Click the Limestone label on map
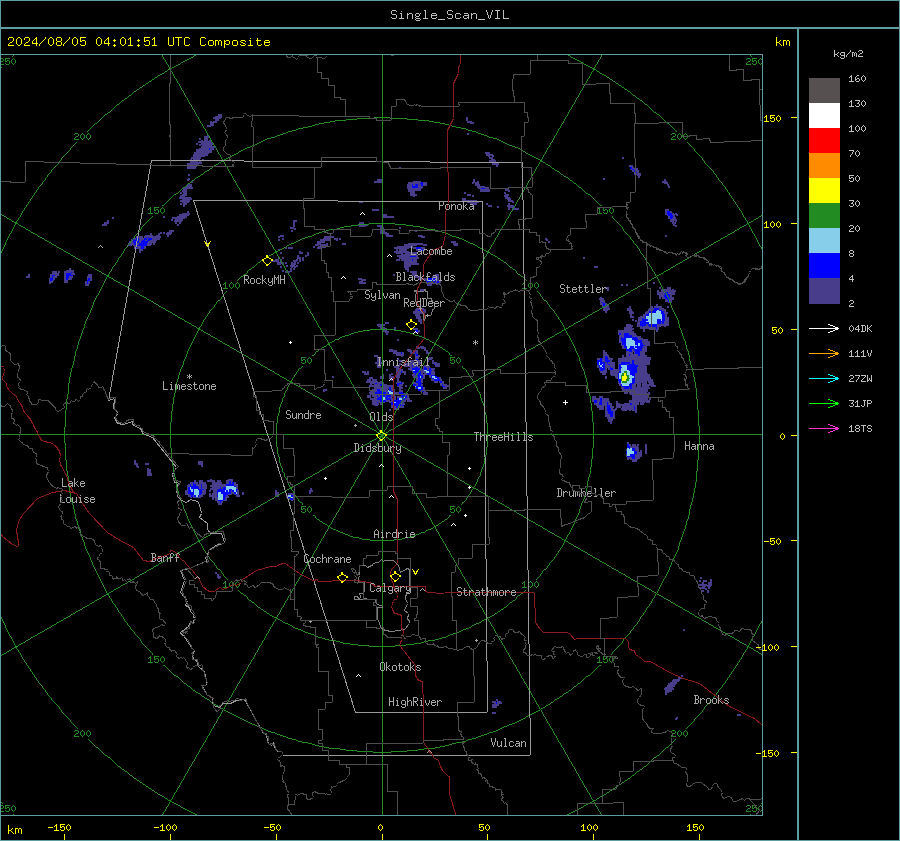This screenshot has width=900, height=841. (189, 386)
